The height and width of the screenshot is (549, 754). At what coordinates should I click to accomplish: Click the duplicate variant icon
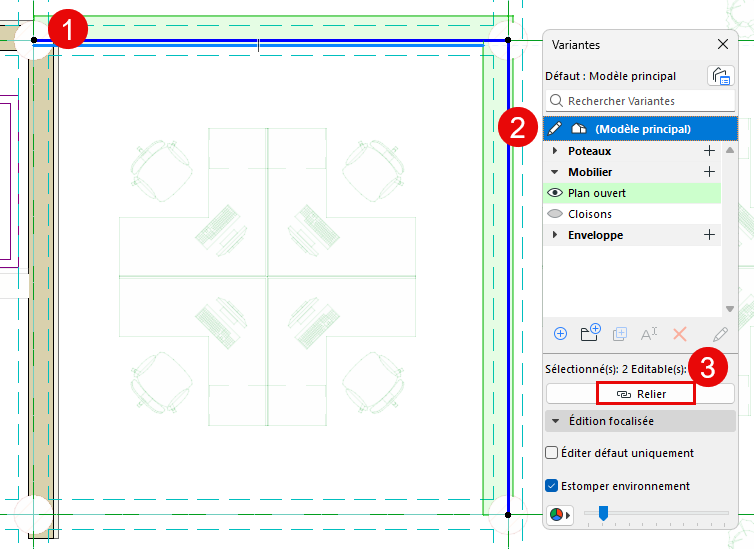point(620,334)
